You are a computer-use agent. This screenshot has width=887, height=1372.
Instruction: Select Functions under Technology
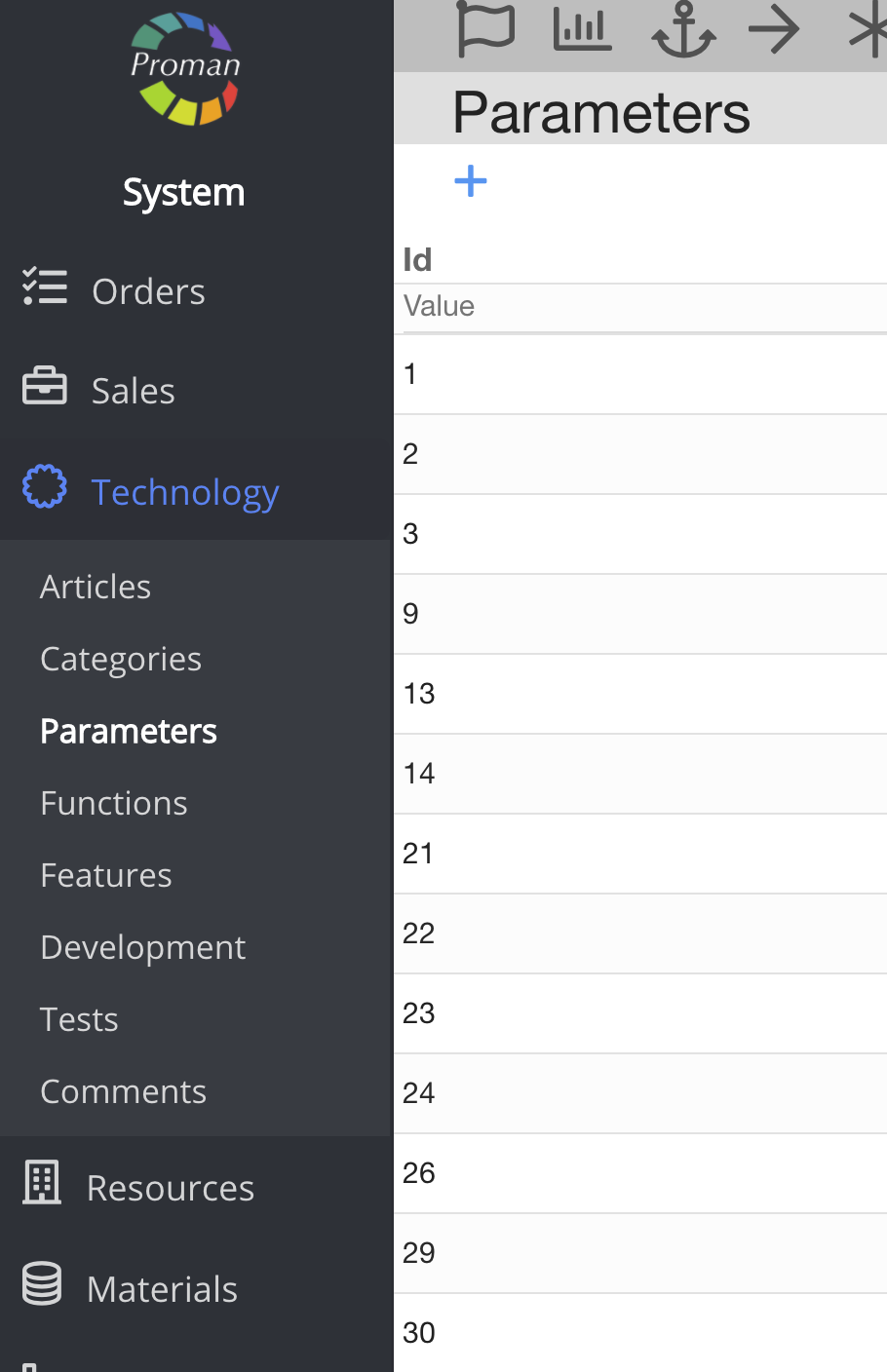click(x=114, y=803)
